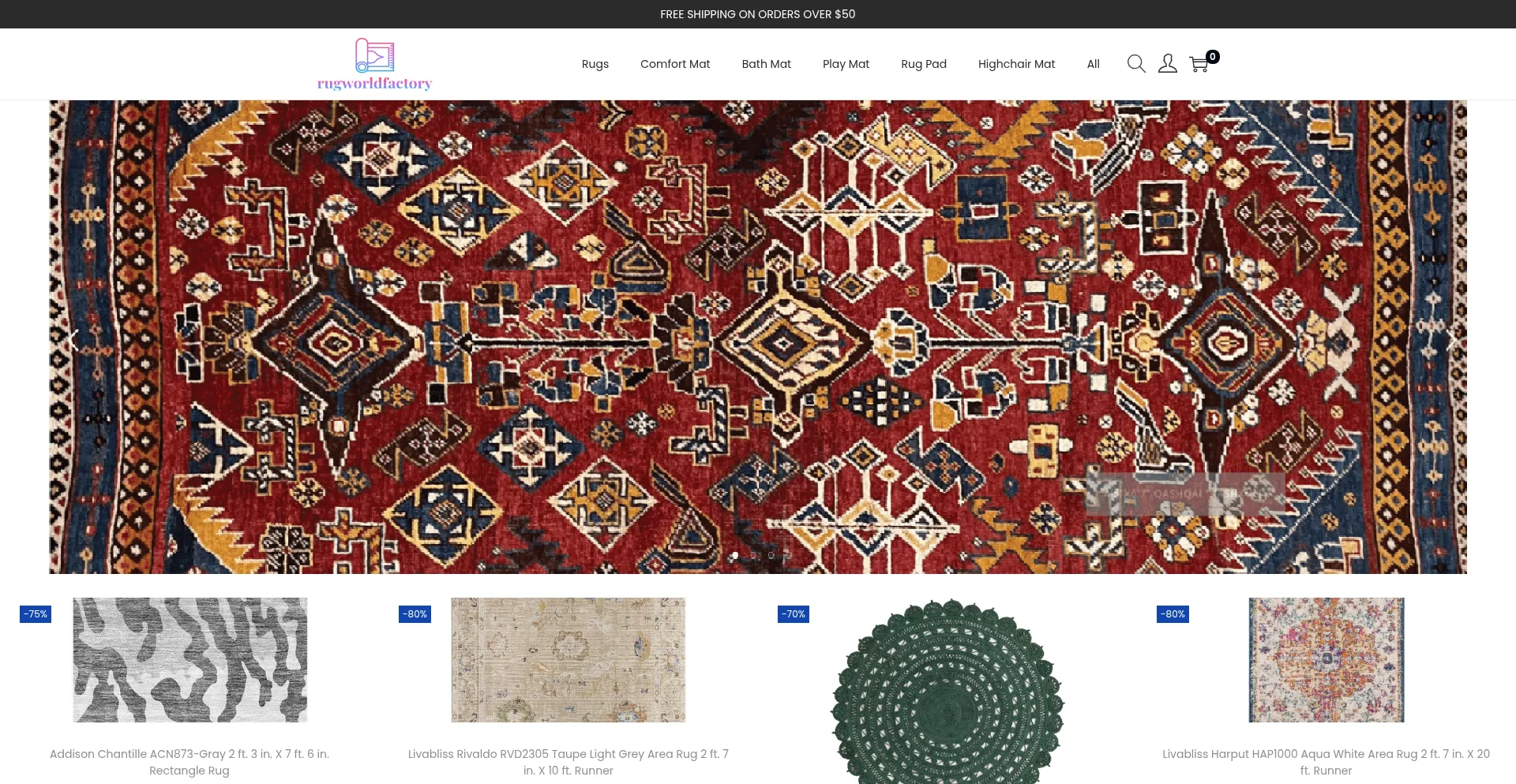The width and height of the screenshot is (1516, 784).
Task: Click the free shipping announcement text
Action: [758, 14]
